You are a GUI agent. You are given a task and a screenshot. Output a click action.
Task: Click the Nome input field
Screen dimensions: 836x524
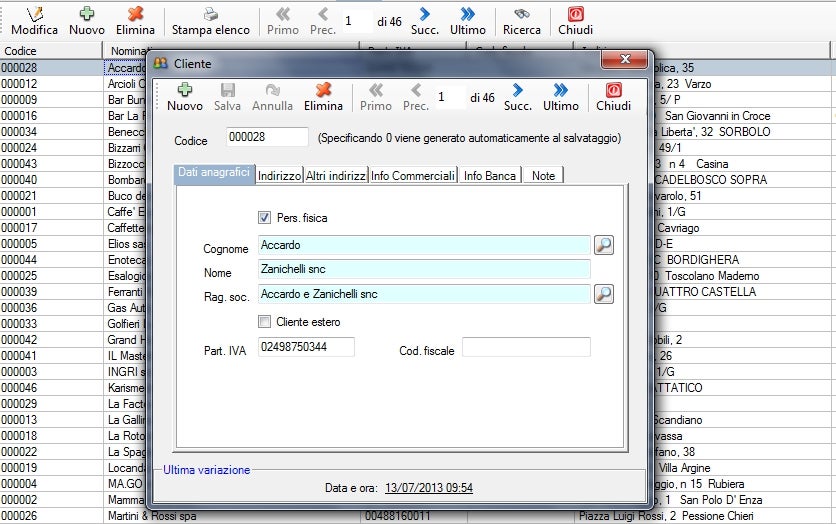[x=424, y=269]
